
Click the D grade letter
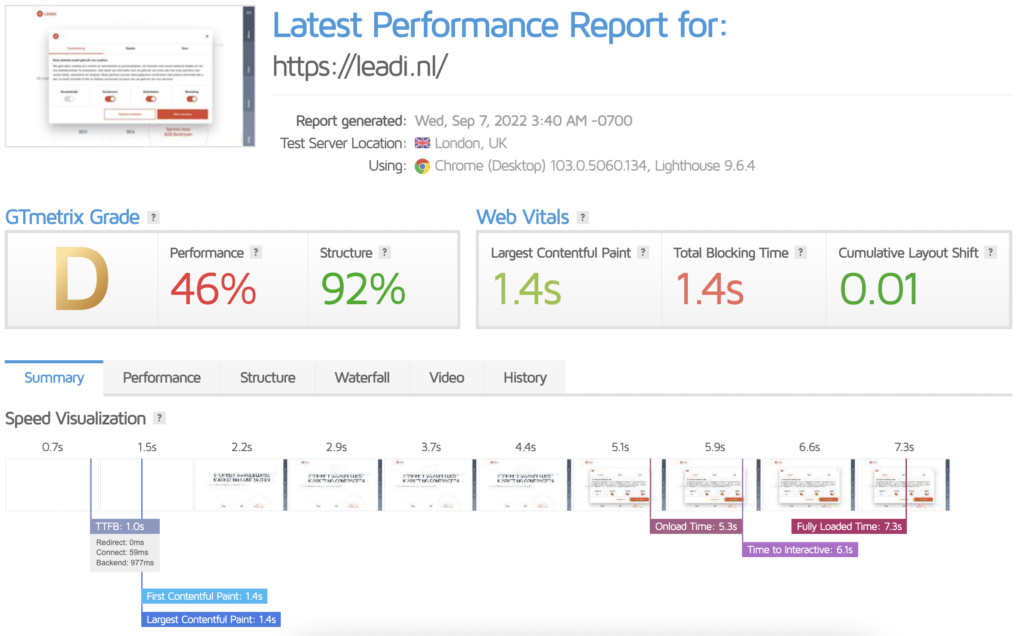pyautogui.click(x=82, y=279)
